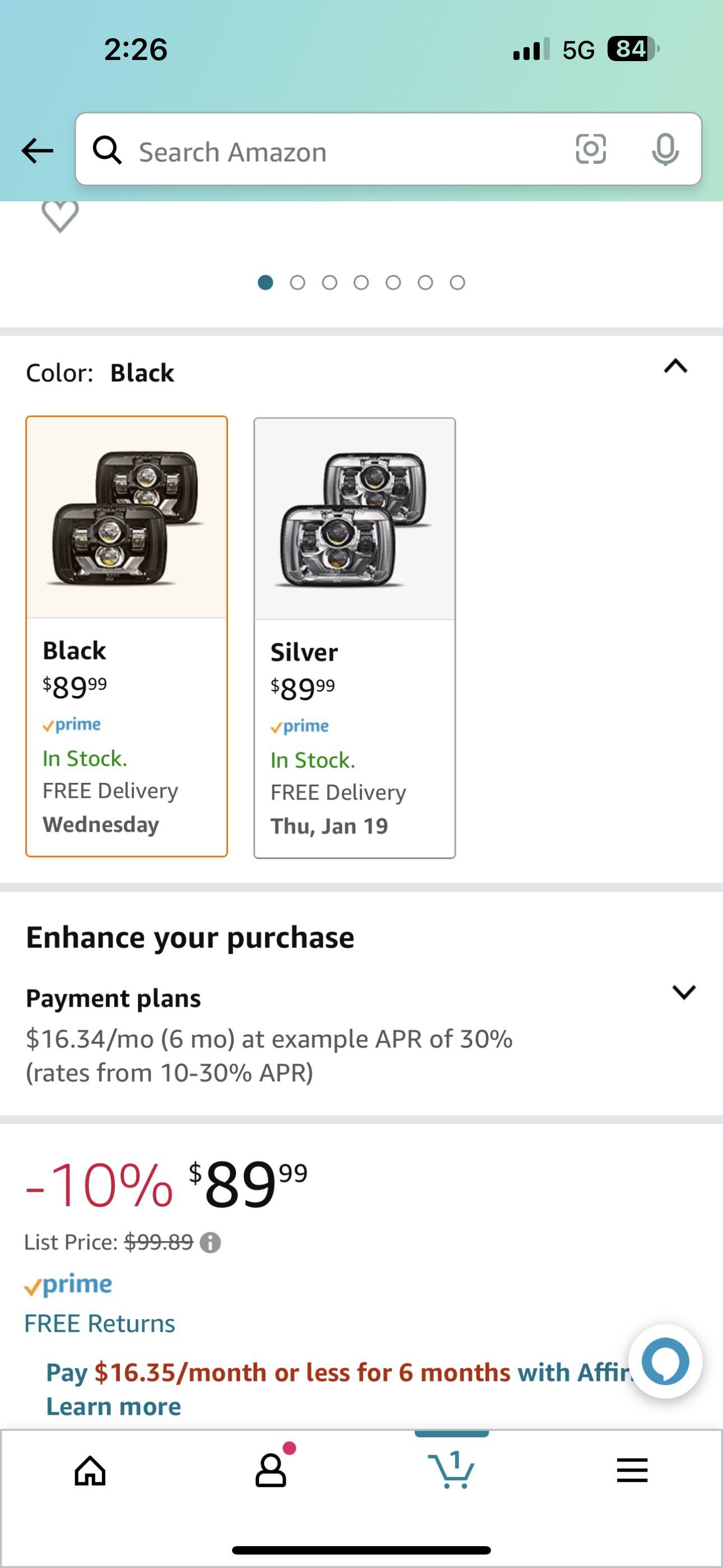
Task: Tap the List Price info icon
Action: coord(210,1242)
